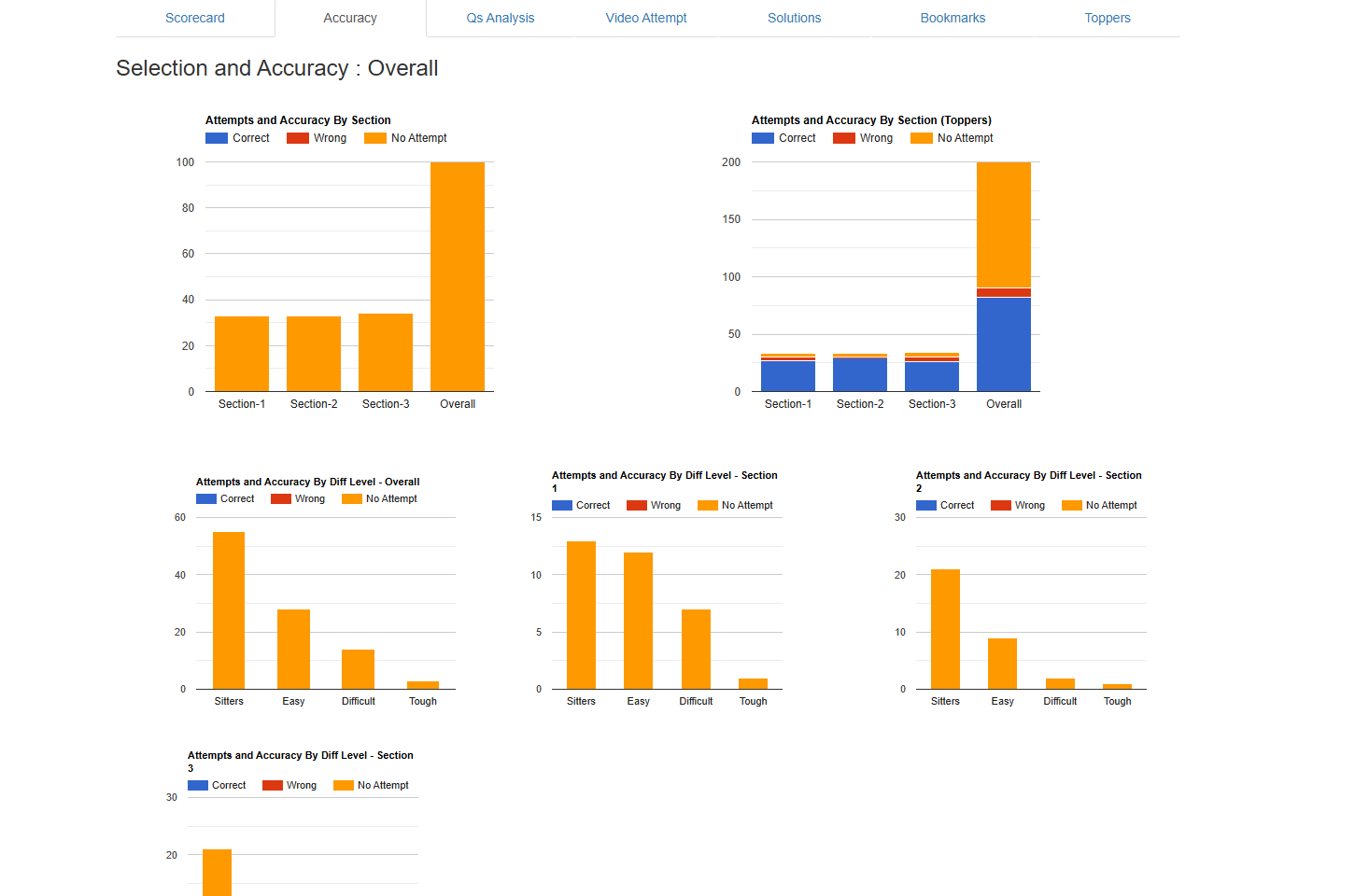Screen dimensions: 1355x896
Task: Click orange No Attempt swatch in Diff Level Overall legend
Action: pyautogui.click(x=351, y=499)
